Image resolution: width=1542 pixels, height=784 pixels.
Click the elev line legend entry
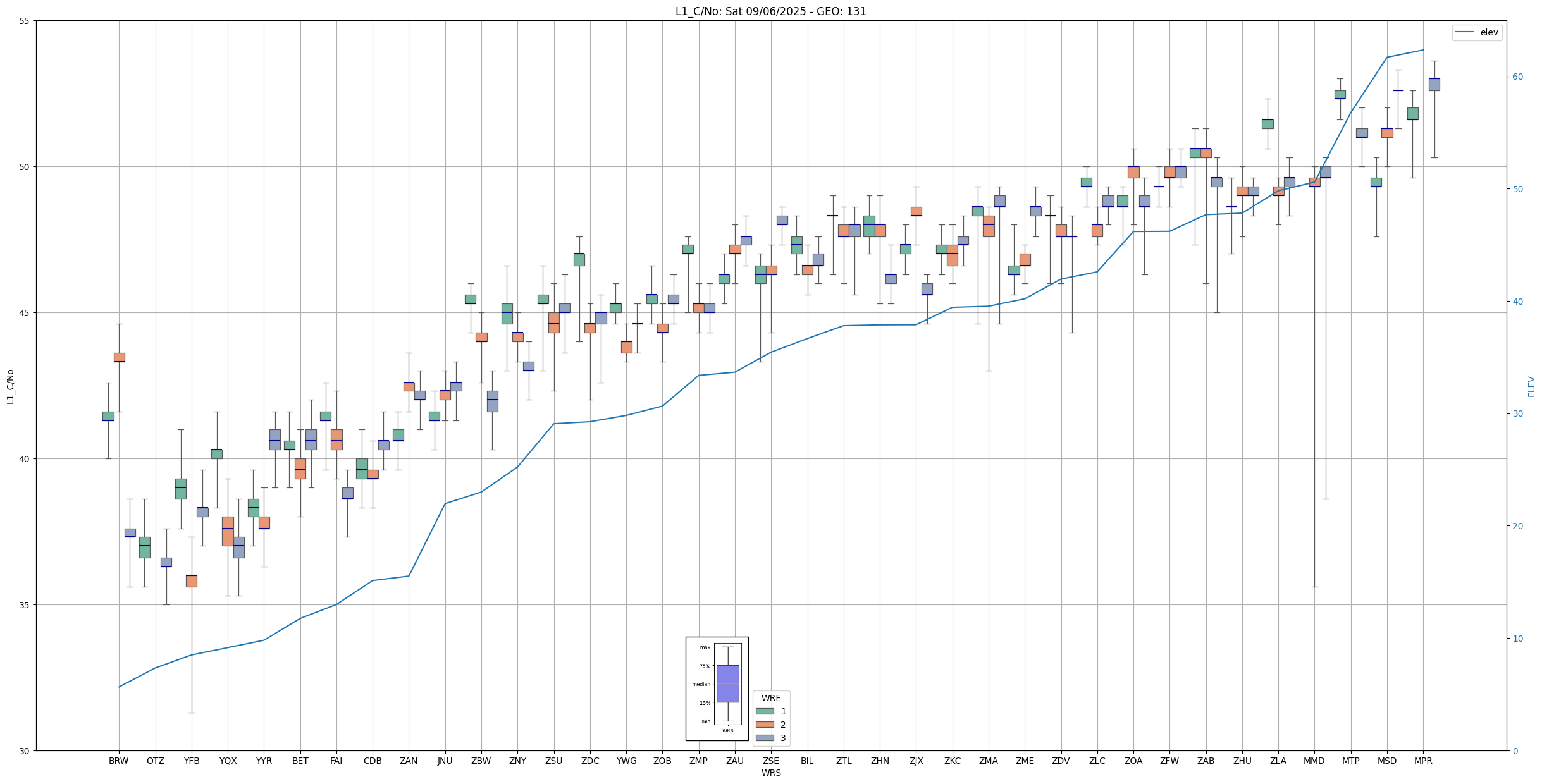(1477, 32)
